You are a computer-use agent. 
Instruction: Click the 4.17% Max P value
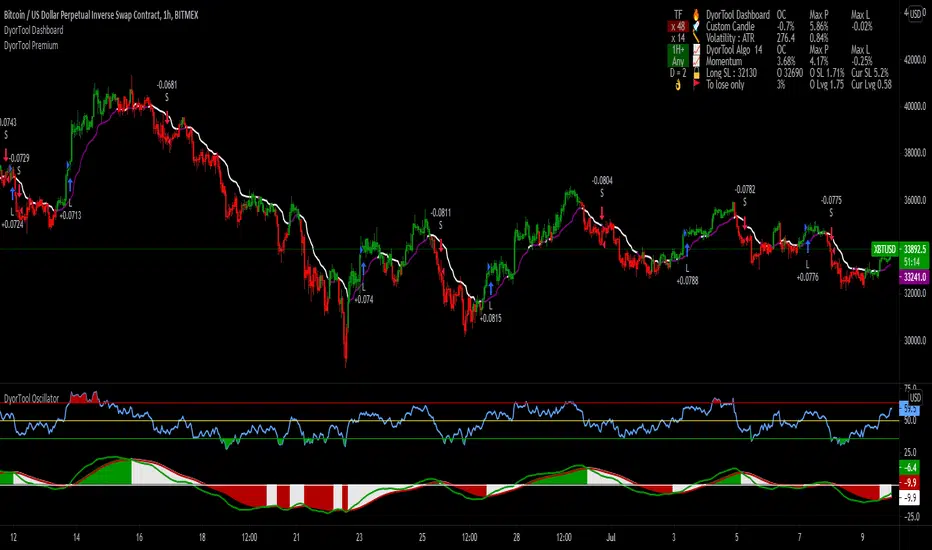[818, 61]
